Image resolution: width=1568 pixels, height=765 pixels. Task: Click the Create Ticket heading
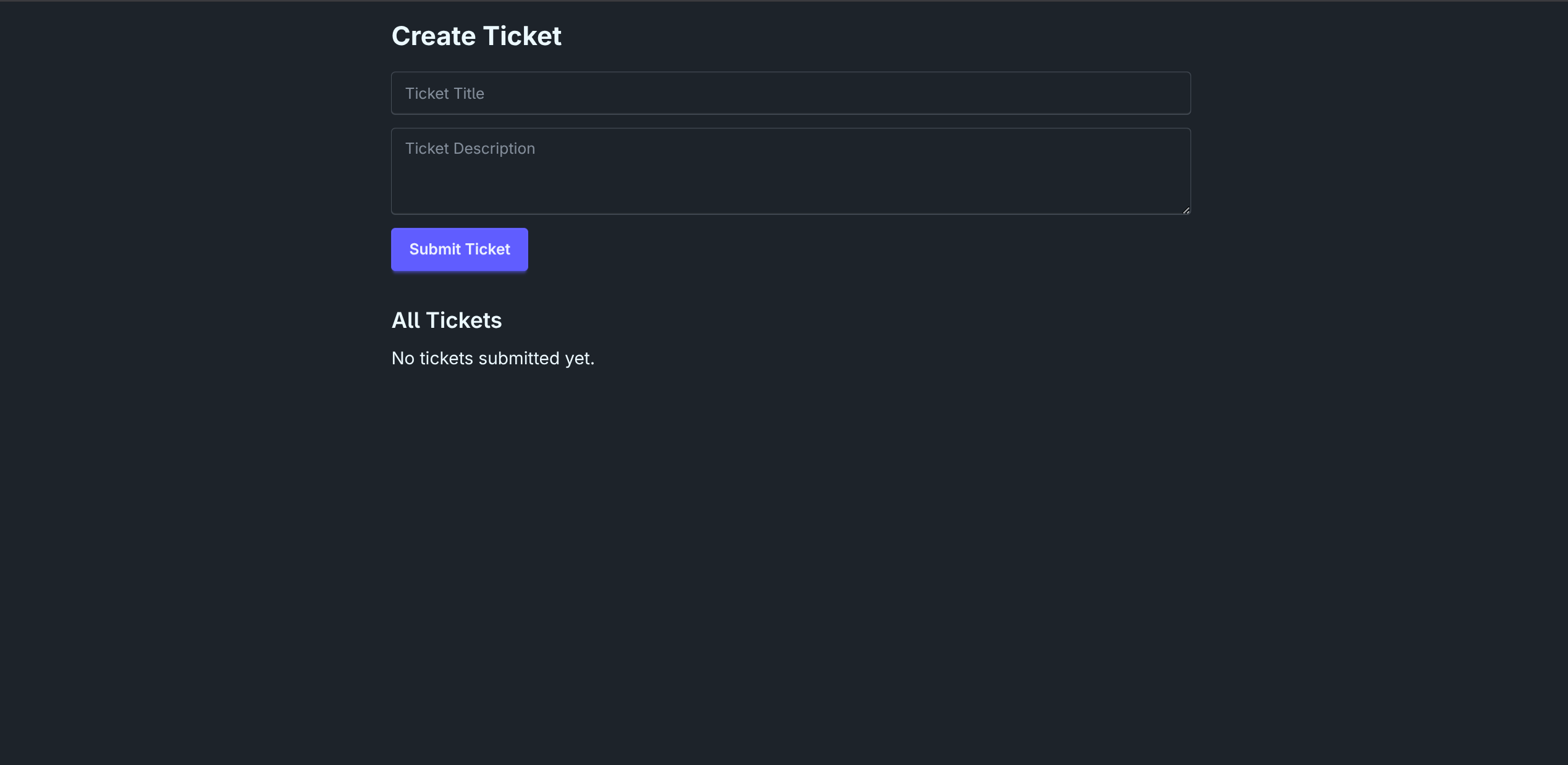tap(476, 35)
